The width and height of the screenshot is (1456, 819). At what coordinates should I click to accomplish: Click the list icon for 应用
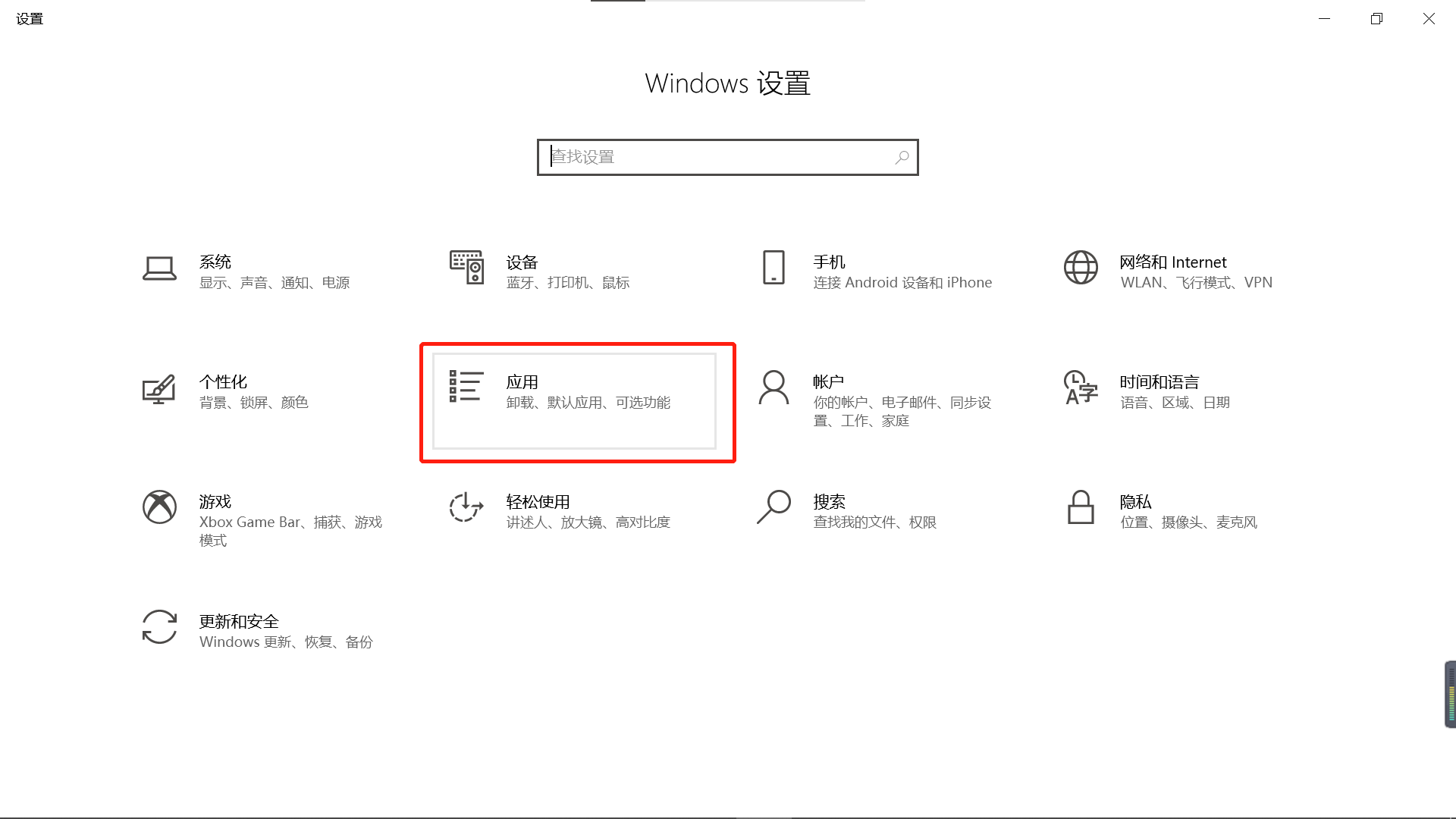pyautogui.click(x=466, y=387)
